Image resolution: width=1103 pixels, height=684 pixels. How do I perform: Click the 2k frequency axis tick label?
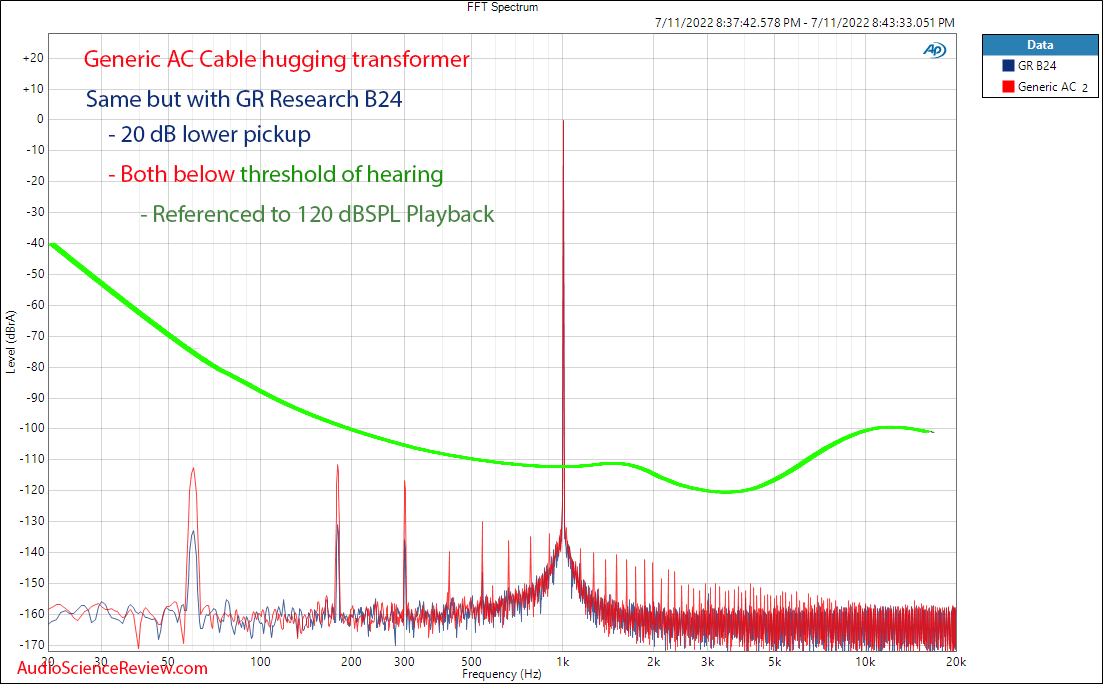pos(653,661)
